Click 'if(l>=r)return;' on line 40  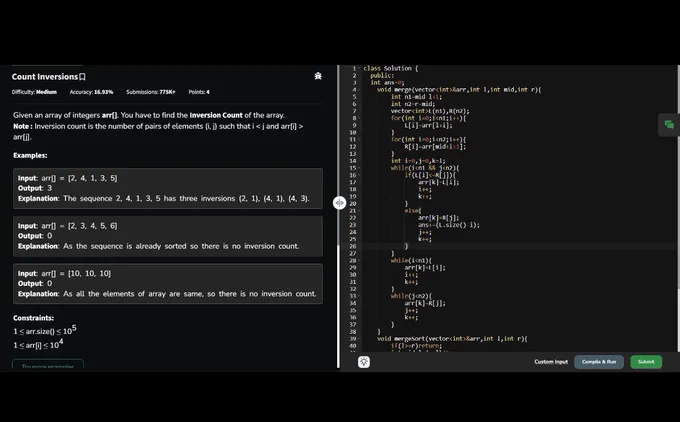(x=416, y=346)
